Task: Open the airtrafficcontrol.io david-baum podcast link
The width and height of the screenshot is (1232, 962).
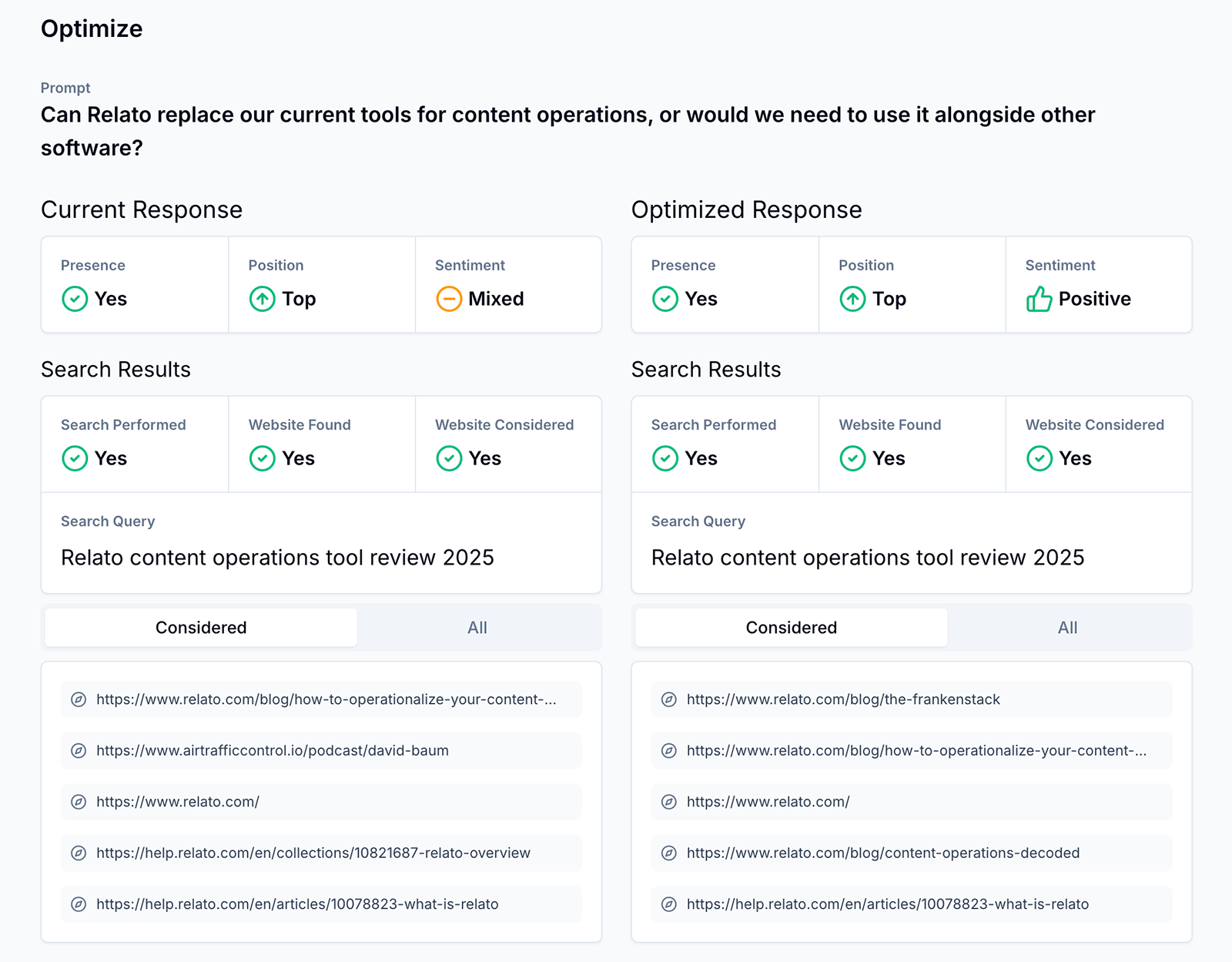Action: pyautogui.click(x=273, y=751)
